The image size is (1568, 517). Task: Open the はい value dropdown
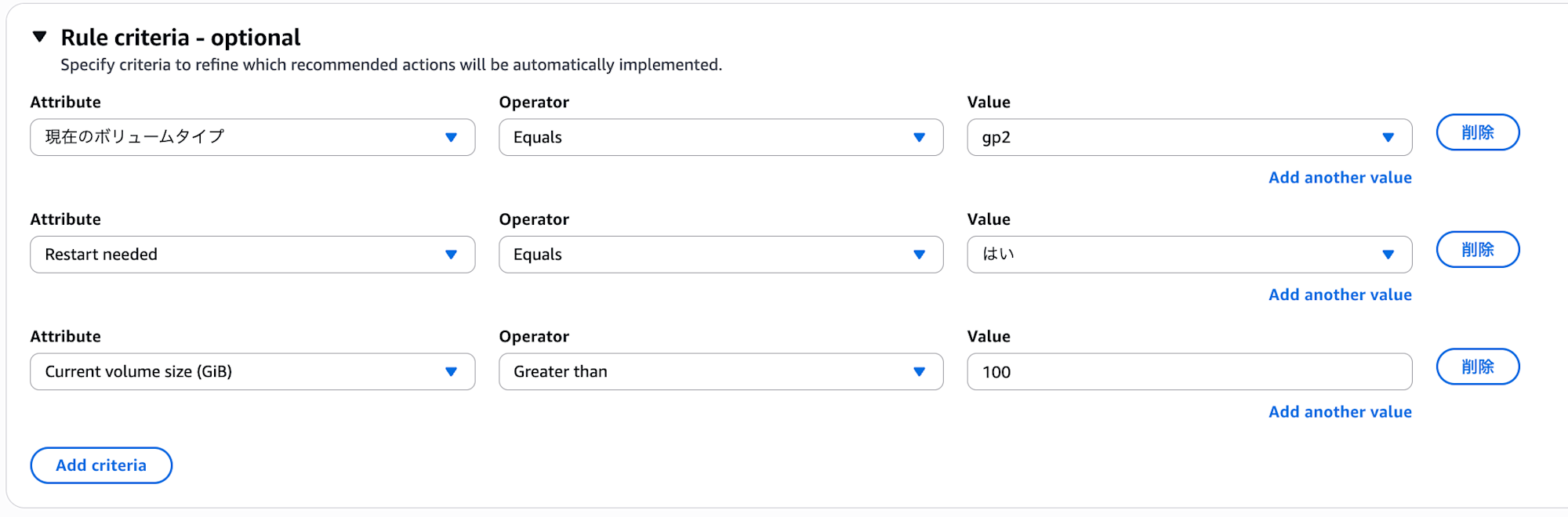tap(1189, 255)
